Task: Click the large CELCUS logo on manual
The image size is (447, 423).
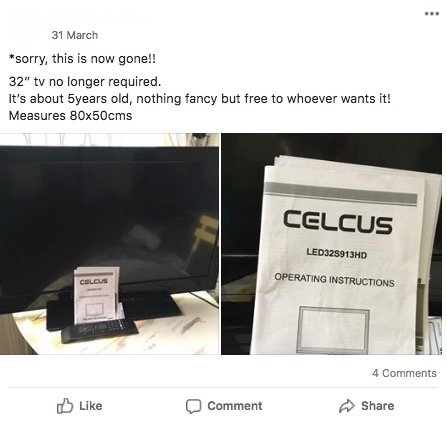Action: pyautogui.click(x=338, y=221)
